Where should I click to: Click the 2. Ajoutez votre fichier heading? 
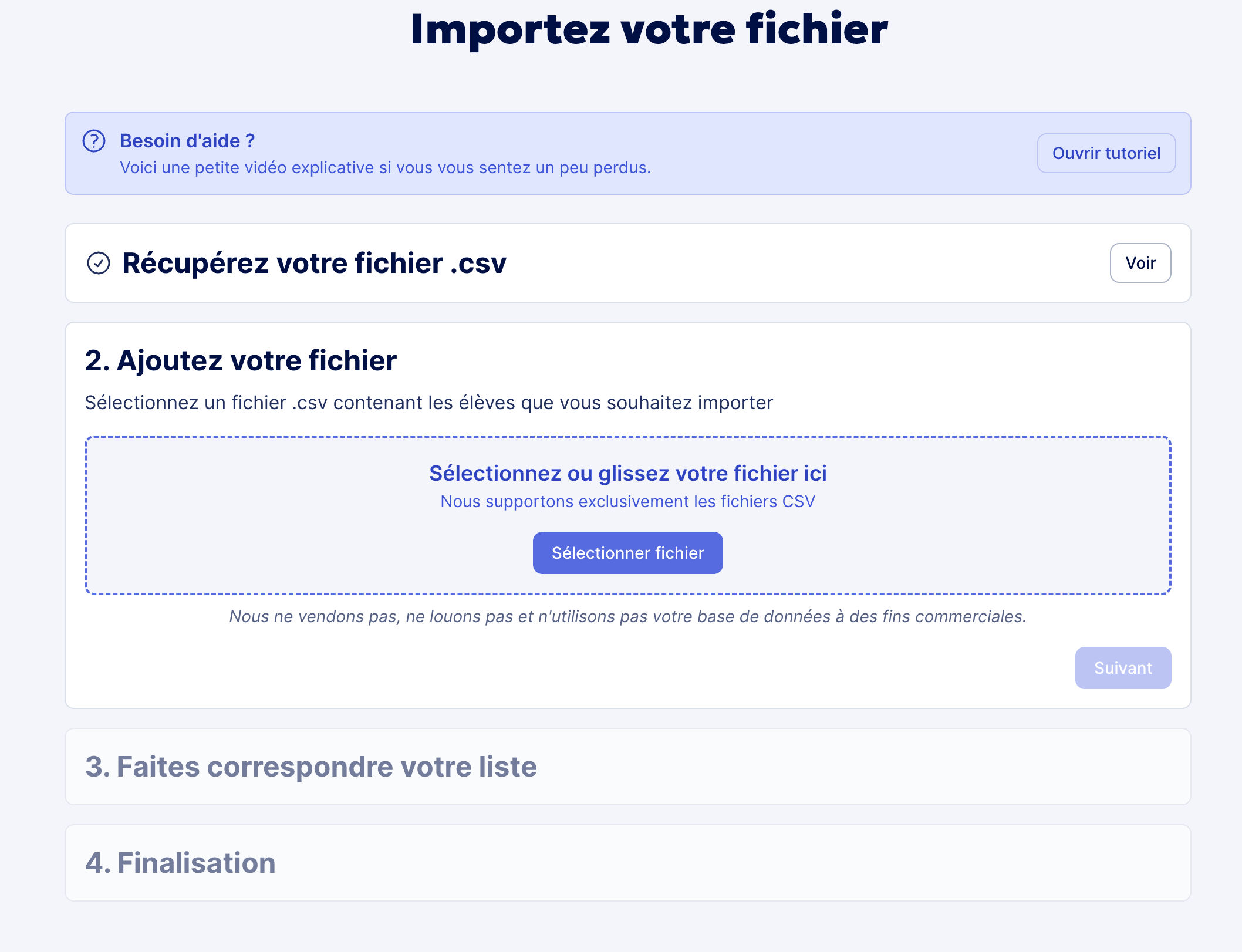coord(241,360)
